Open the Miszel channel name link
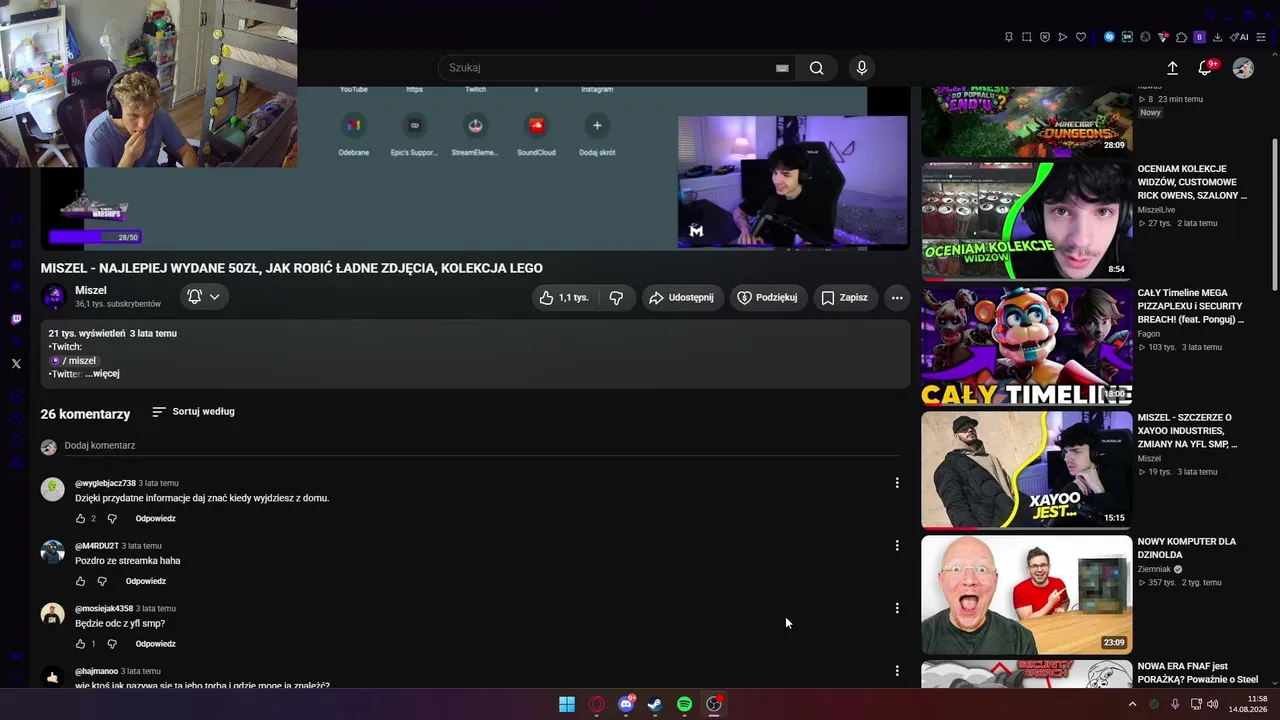Image resolution: width=1280 pixels, height=720 pixels. pyautogui.click(x=91, y=290)
